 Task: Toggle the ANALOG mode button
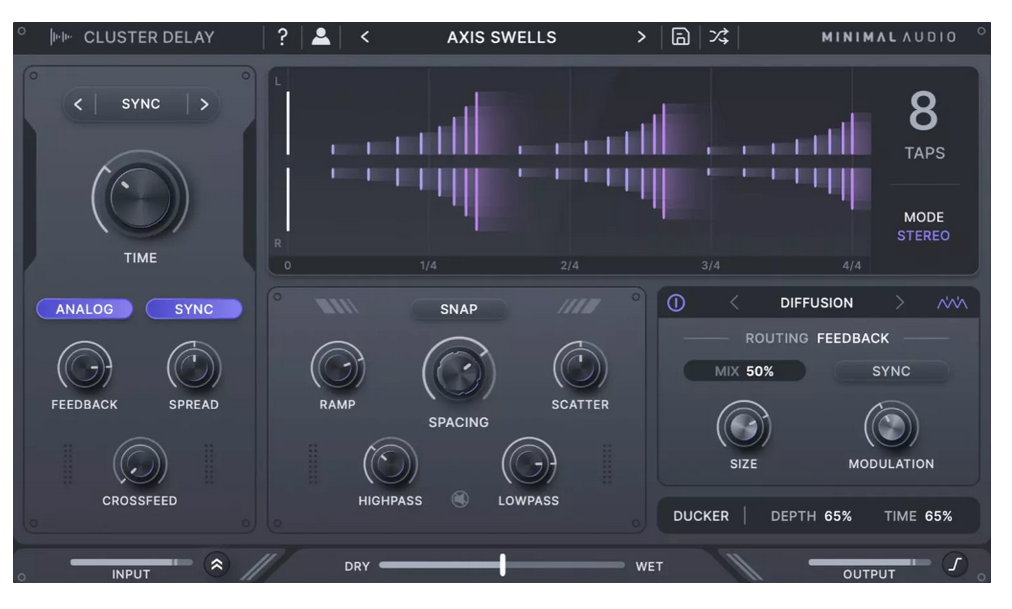point(85,309)
